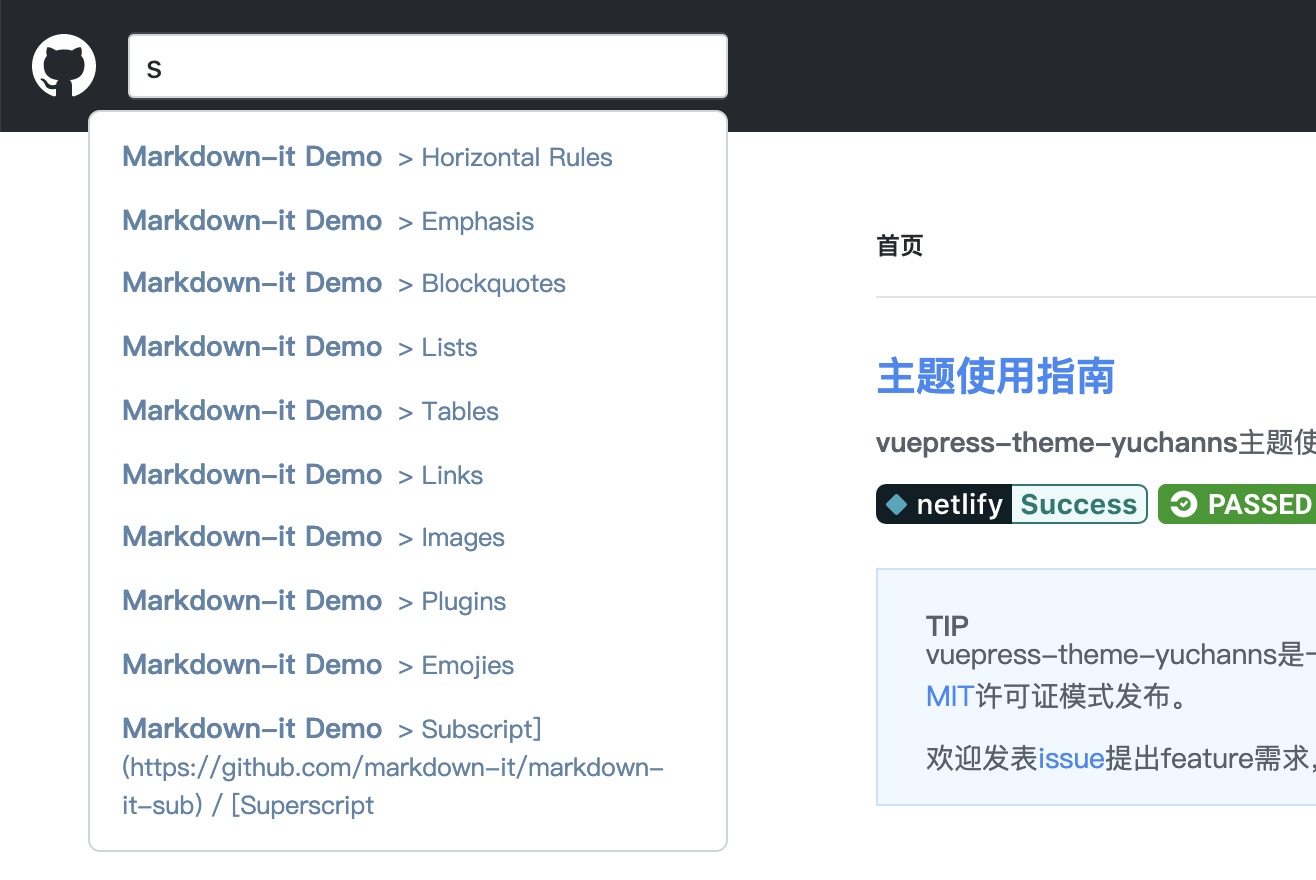The height and width of the screenshot is (880, 1316).
Task: Open the Lists search suggestion
Action: click(x=408, y=347)
